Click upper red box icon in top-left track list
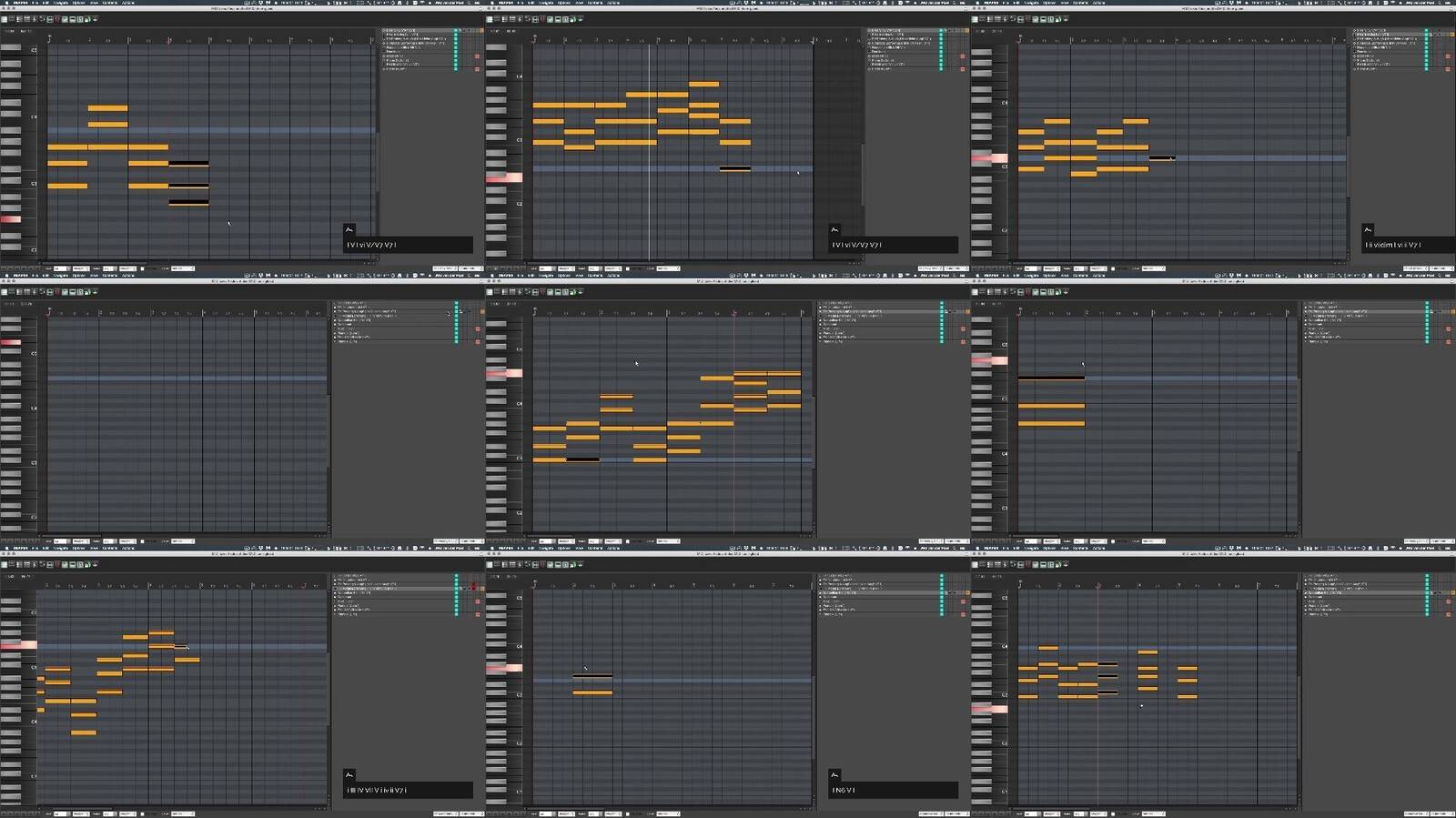Viewport: 1456px width, 818px height. pyautogui.click(x=477, y=56)
